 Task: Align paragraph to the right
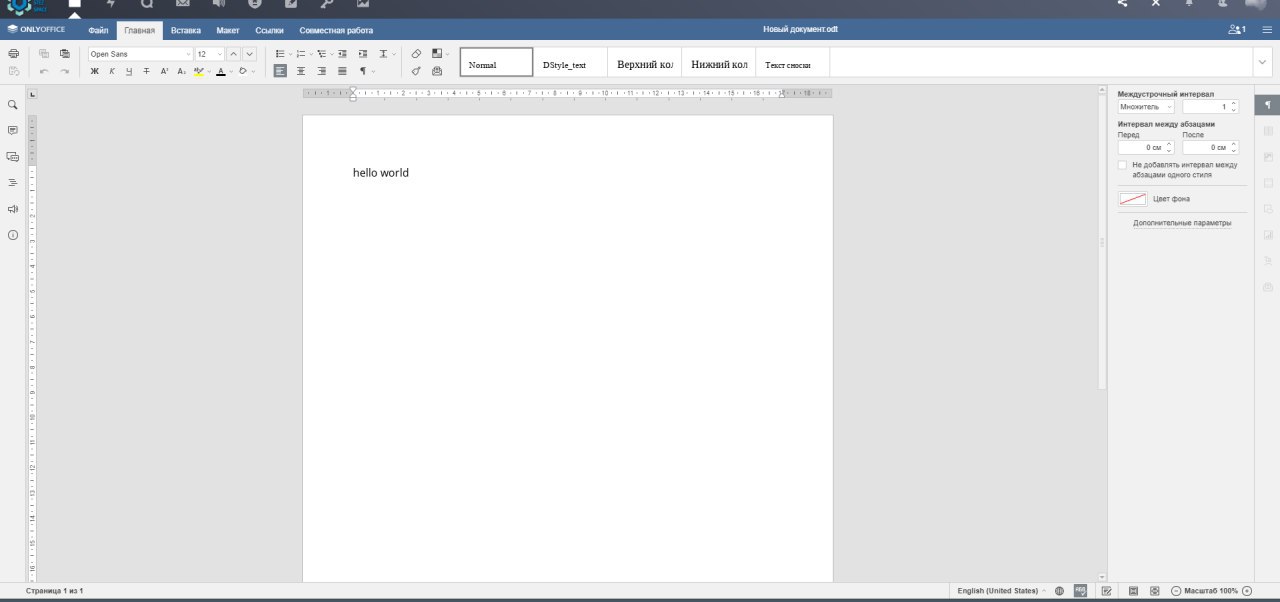[x=322, y=71]
